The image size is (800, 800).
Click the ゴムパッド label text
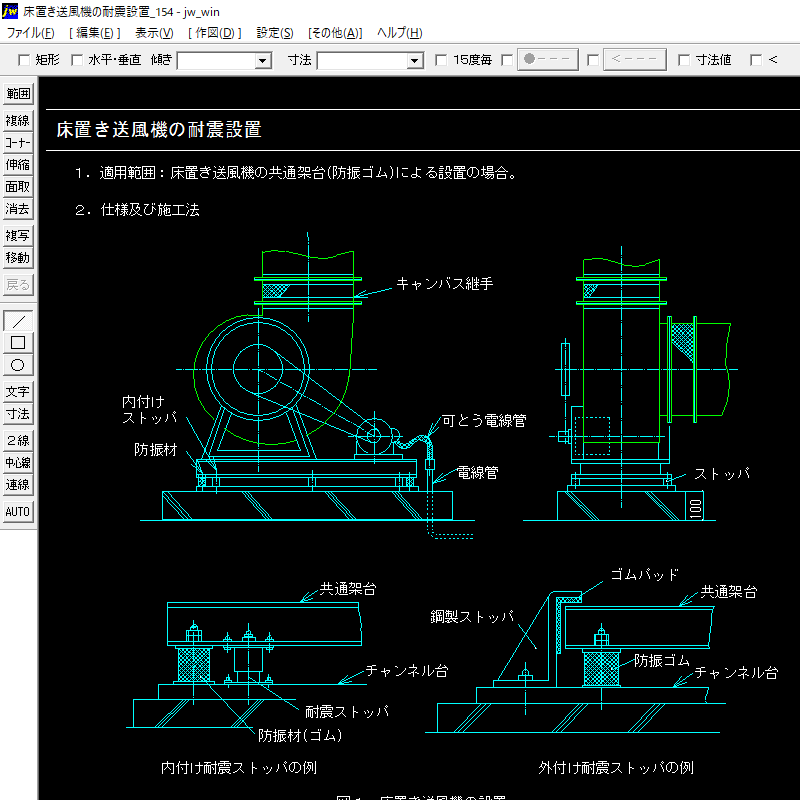pos(644,574)
